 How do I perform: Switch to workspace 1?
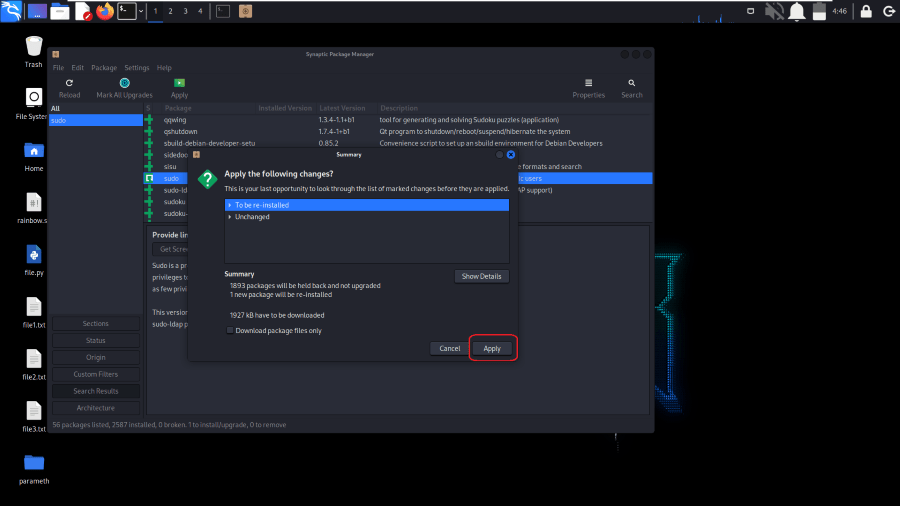156,11
